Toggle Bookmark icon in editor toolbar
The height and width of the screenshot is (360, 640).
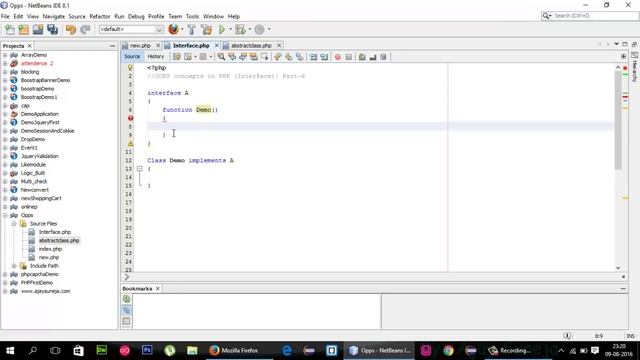[x=300, y=57]
